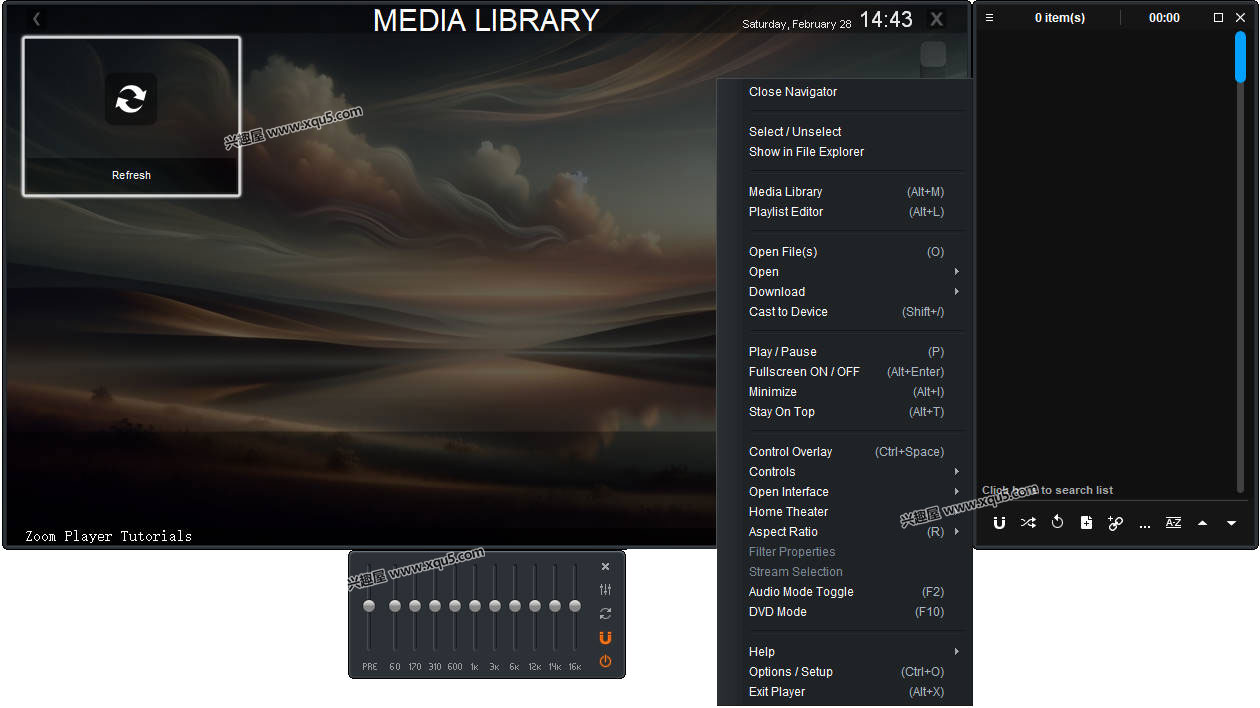Viewport: 1260px width, 708px height.
Task: Open Options / Setup
Action: click(x=790, y=671)
